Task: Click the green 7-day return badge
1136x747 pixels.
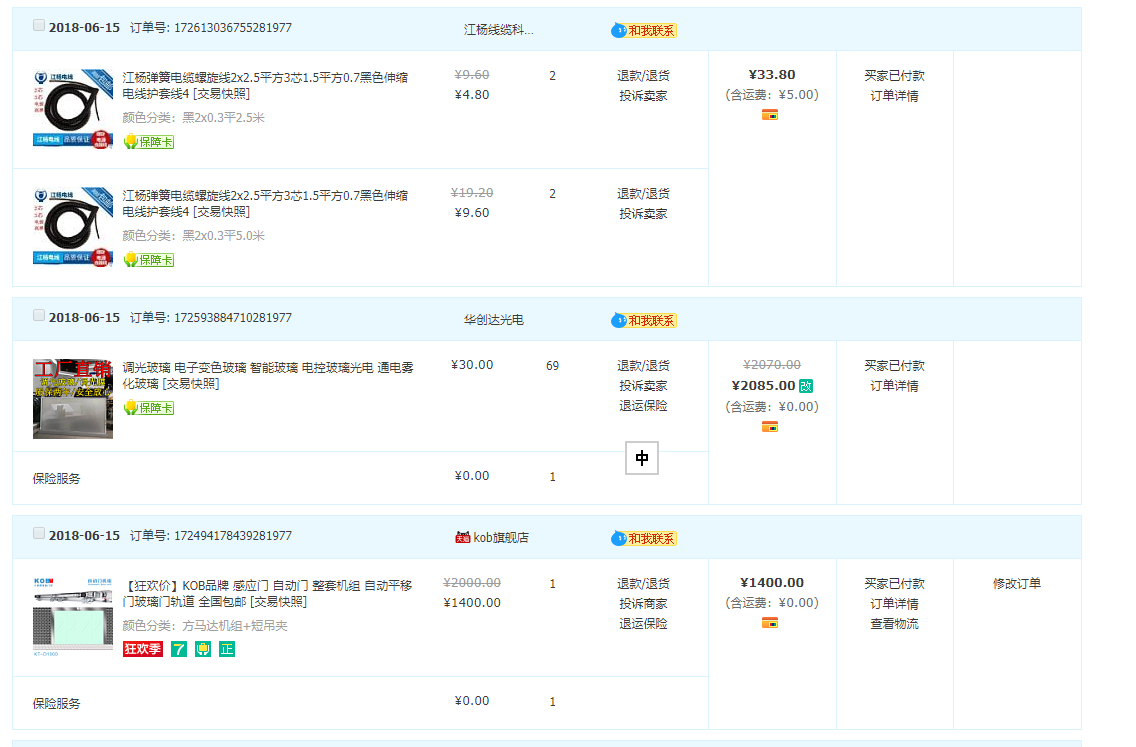Action: [x=179, y=649]
